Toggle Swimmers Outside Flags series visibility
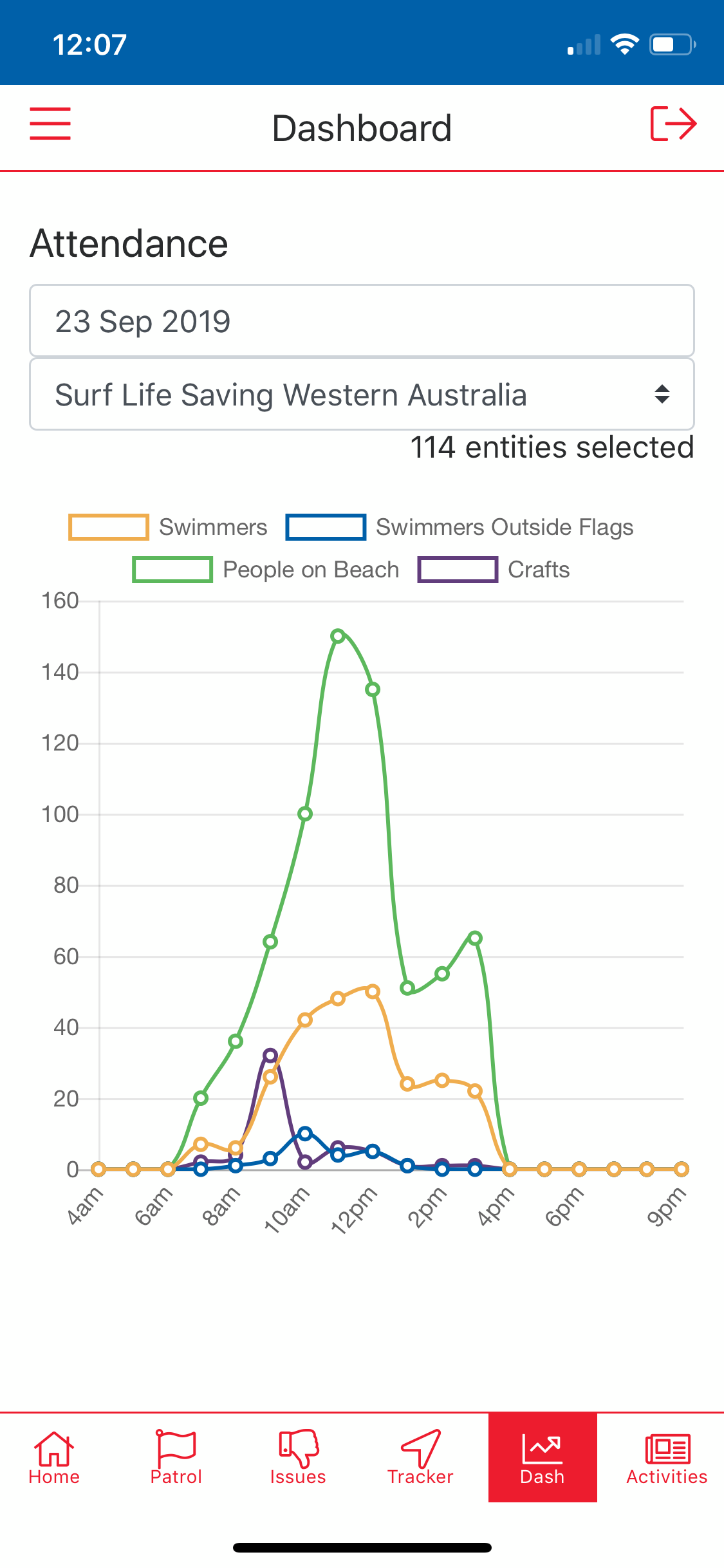 (x=459, y=527)
